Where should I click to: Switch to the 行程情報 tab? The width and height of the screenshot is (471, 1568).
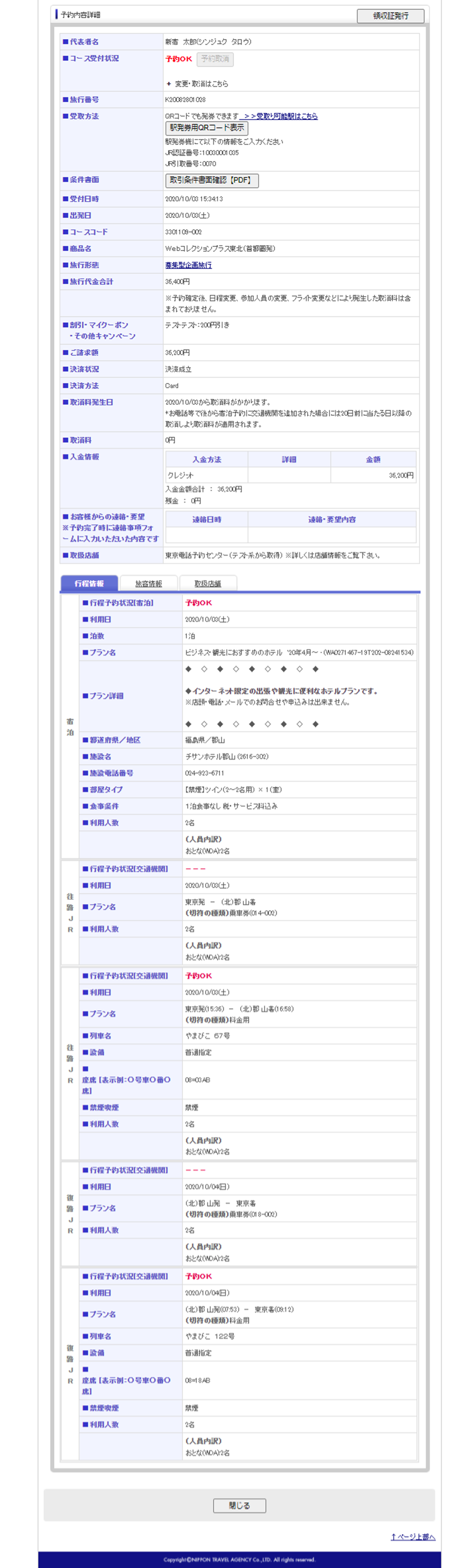coord(89,583)
